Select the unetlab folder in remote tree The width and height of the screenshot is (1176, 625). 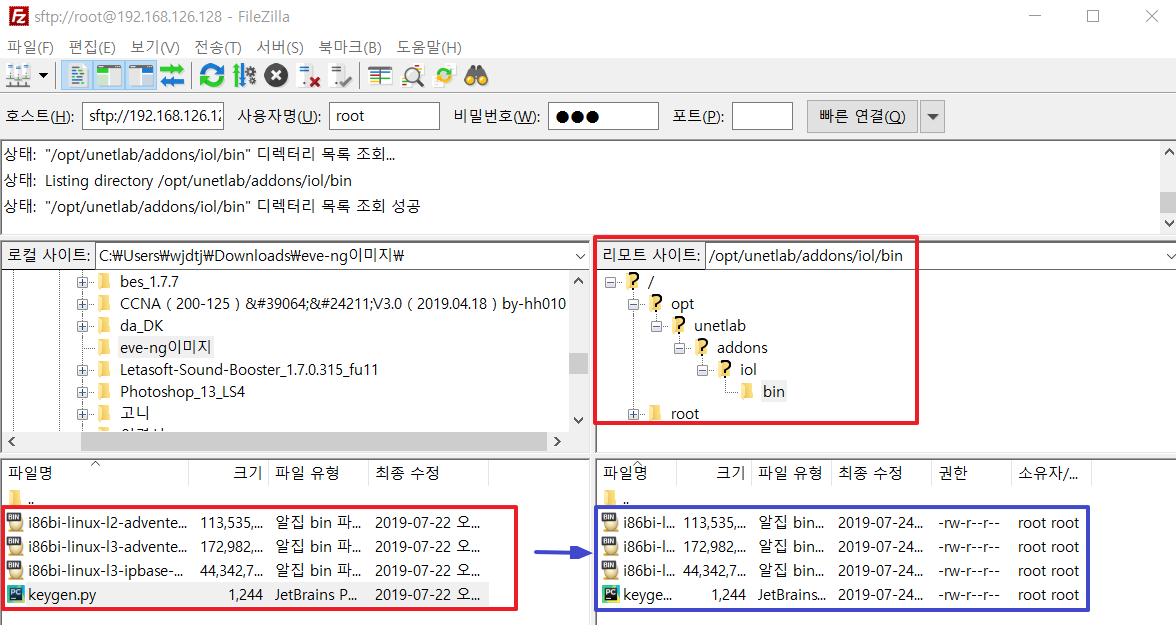click(x=719, y=326)
